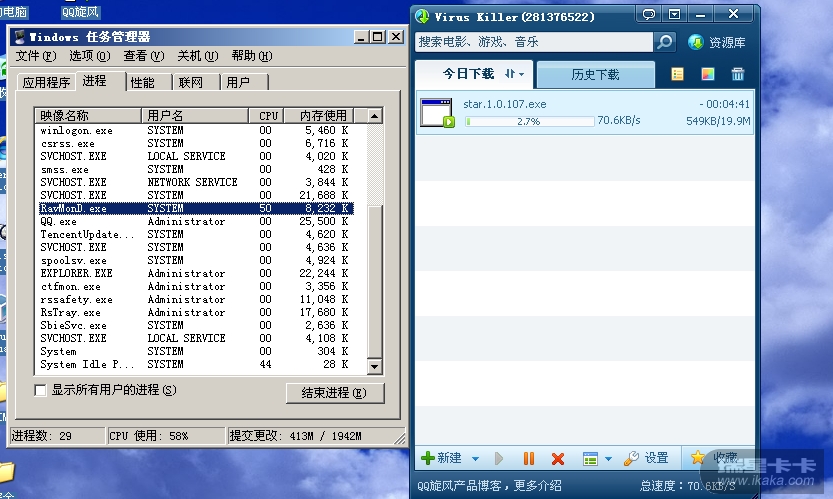The image size is (833, 499).
Task: Delete the download with red X icon
Action: 557,459
